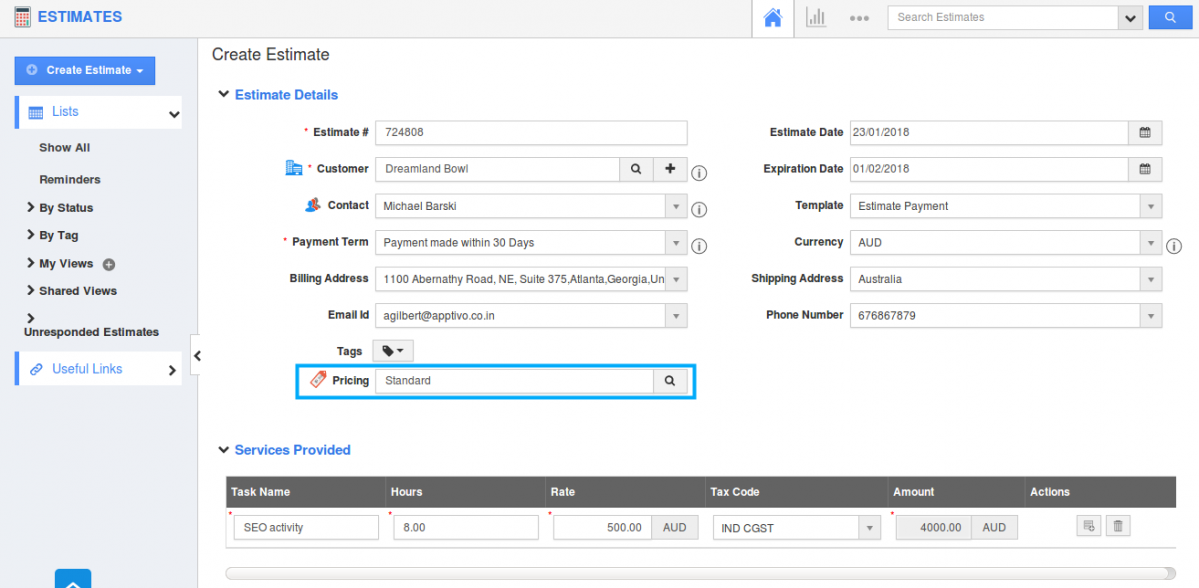Open the reports bar chart icon
The image size is (1199, 588).
(x=816, y=18)
